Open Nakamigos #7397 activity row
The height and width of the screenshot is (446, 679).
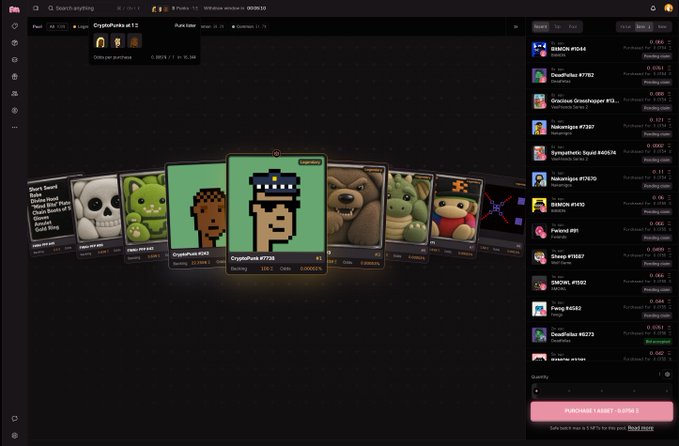601,127
